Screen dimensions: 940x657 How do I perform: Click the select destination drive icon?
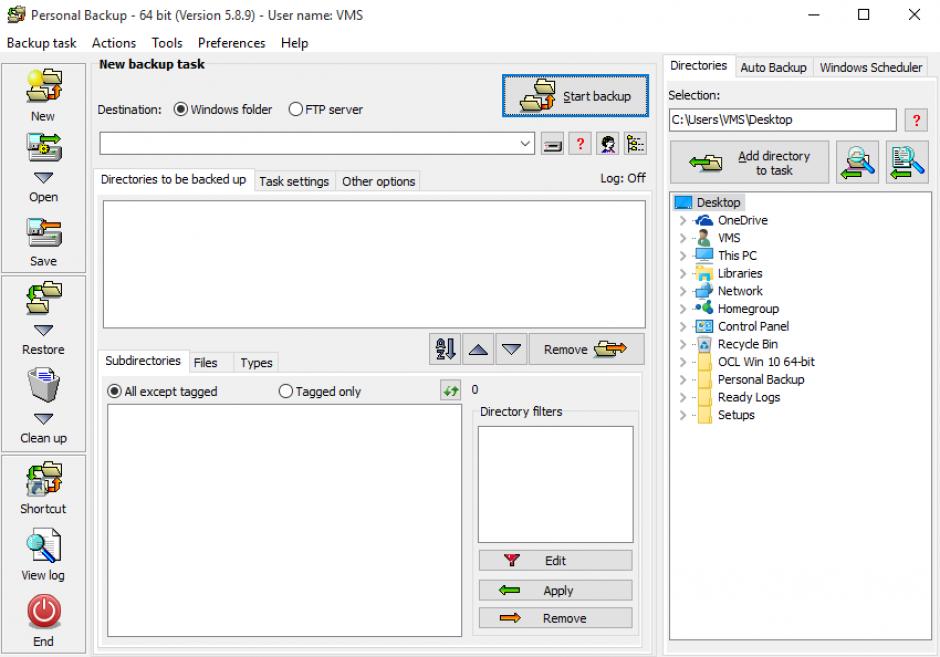point(552,144)
